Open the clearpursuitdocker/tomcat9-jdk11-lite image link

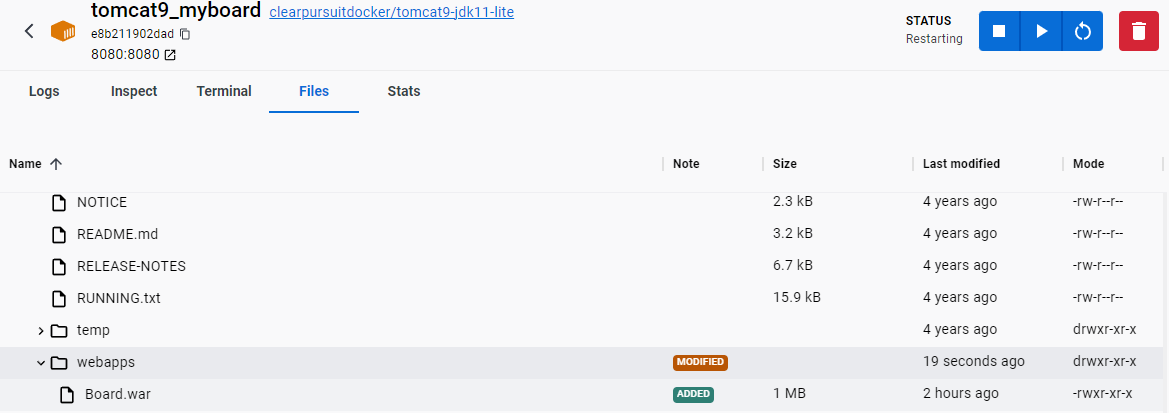click(391, 13)
